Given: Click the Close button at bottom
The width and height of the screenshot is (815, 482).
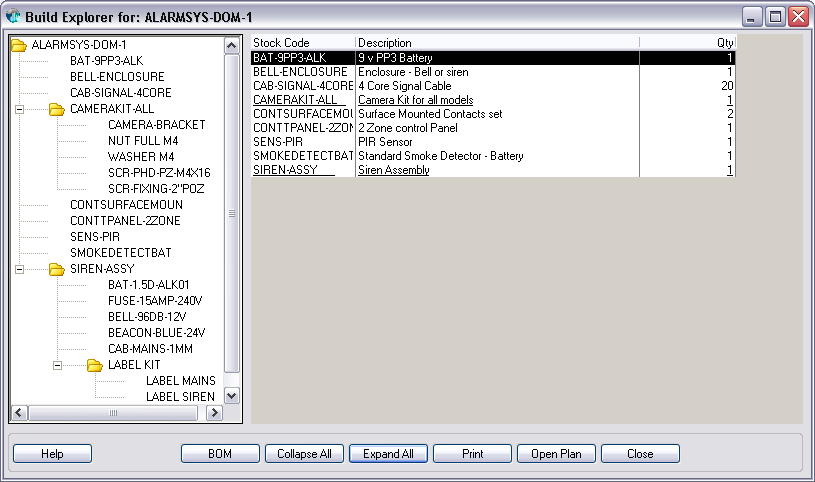Looking at the screenshot, I should click(640, 454).
